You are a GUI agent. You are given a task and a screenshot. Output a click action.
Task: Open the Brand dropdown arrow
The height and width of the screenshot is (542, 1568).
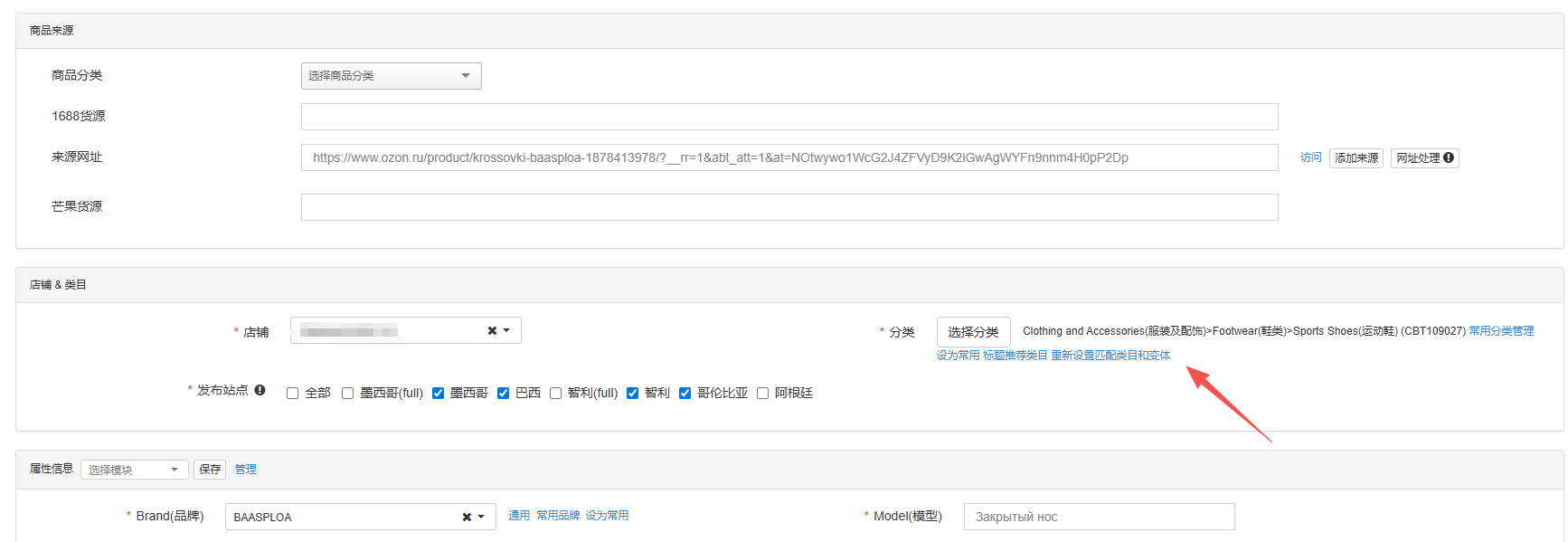[481, 518]
